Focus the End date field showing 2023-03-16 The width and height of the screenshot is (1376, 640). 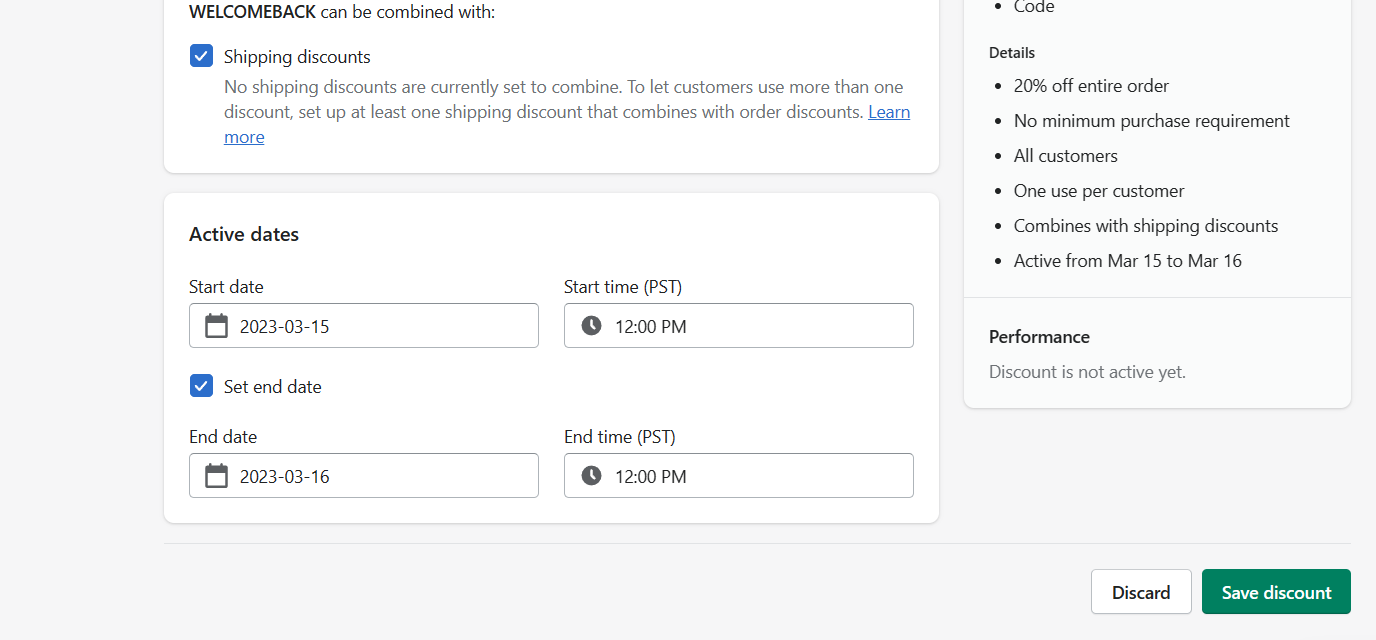[364, 476]
